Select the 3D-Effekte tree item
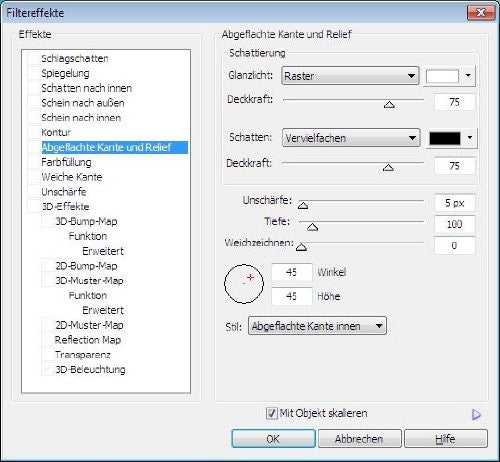This screenshot has height=462, width=500. tap(65, 206)
